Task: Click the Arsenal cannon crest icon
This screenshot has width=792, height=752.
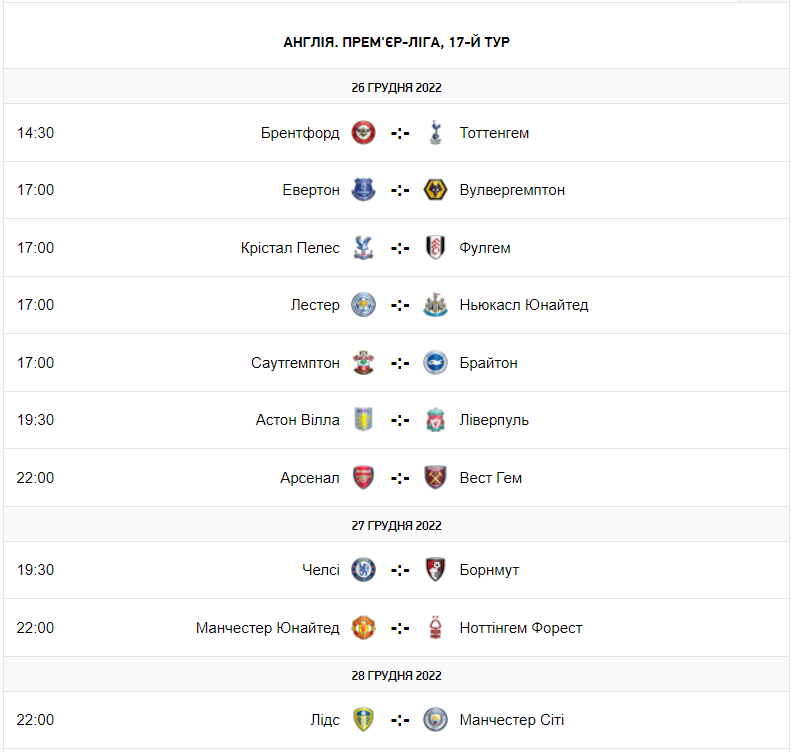Action: coord(363,478)
